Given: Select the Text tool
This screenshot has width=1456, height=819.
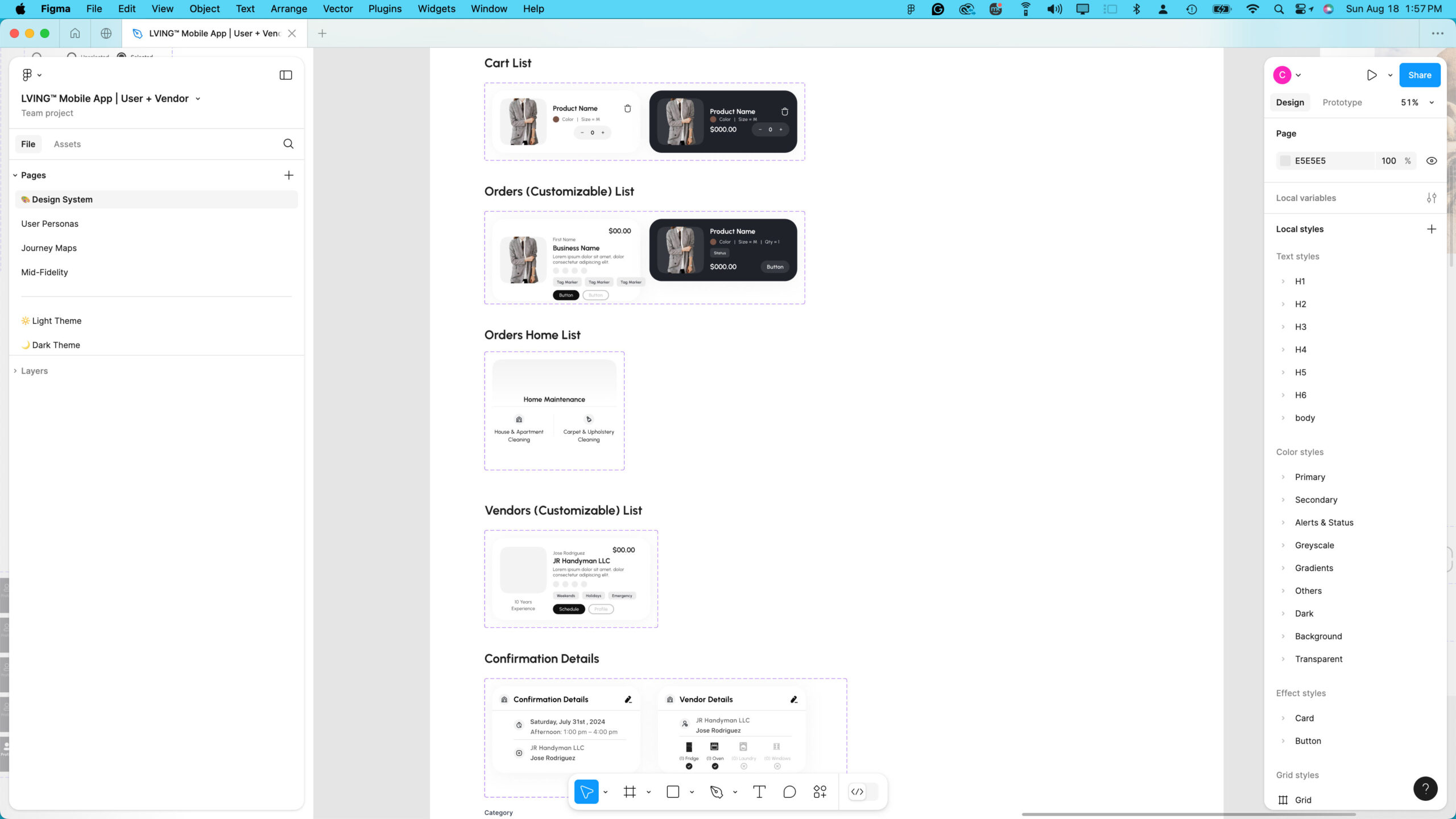Looking at the screenshot, I should (759, 792).
